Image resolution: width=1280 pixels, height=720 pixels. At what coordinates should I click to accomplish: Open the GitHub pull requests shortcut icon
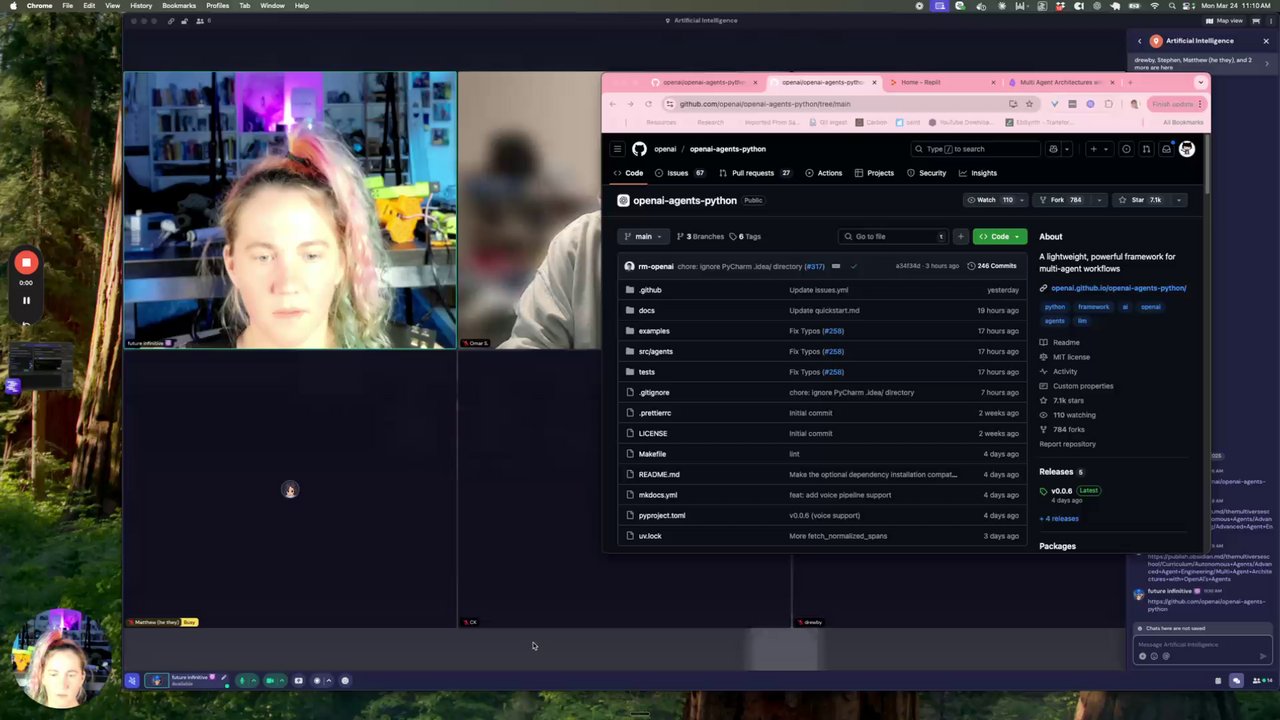(x=1146, y=149)
